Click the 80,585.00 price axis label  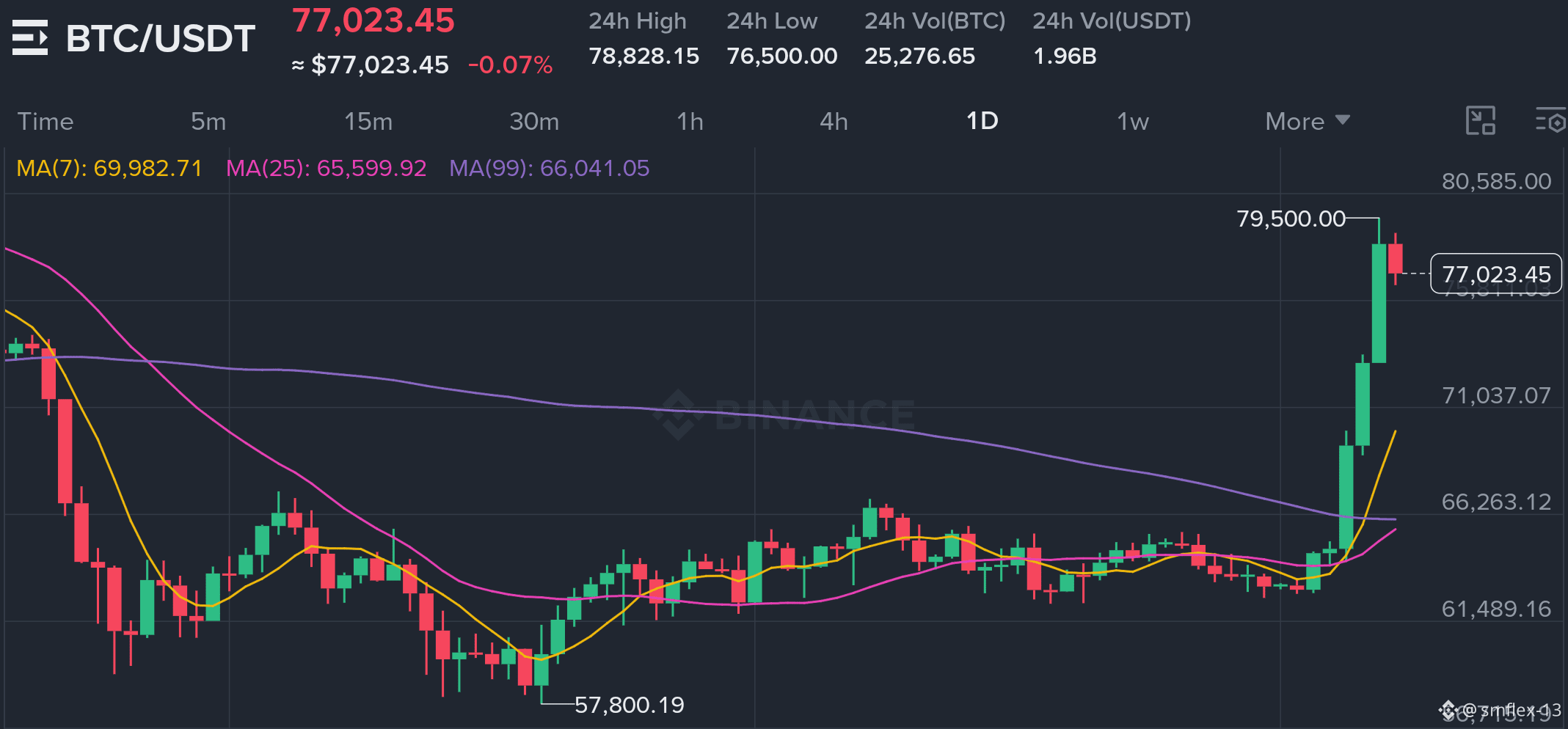pos(1497,181)
